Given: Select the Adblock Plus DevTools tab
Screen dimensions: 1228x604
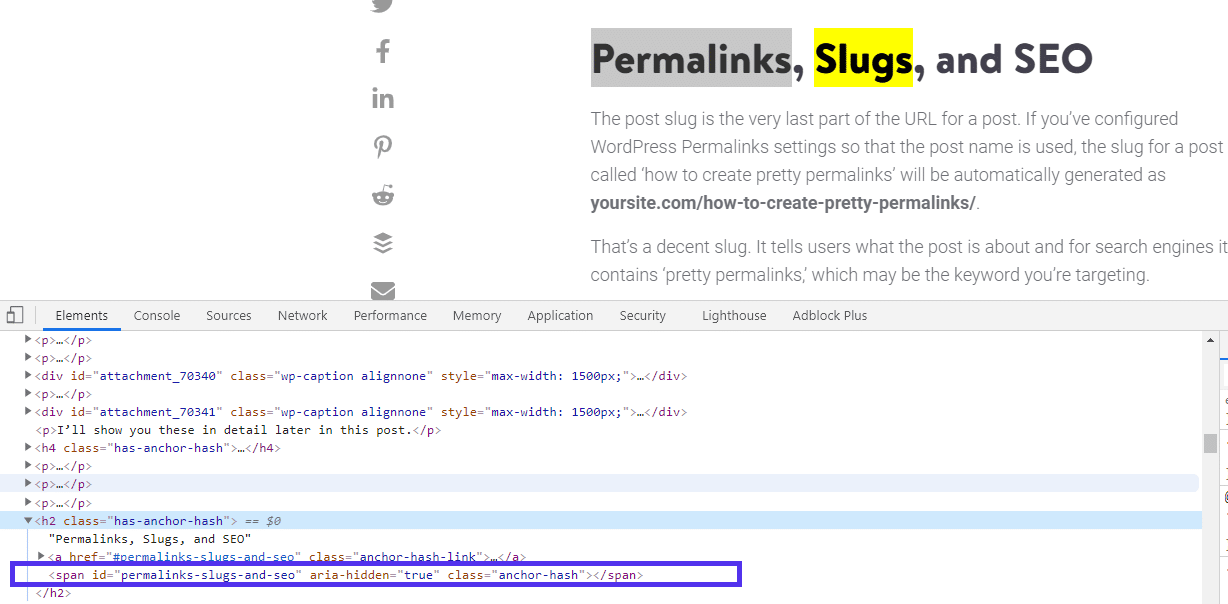Looking at the screenshot, I should tap(829, 315).
